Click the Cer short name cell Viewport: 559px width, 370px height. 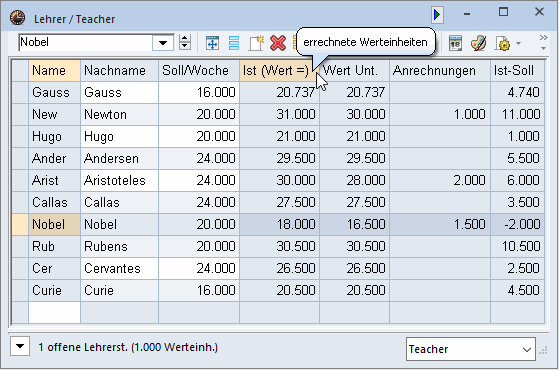[x=55, y=268]
